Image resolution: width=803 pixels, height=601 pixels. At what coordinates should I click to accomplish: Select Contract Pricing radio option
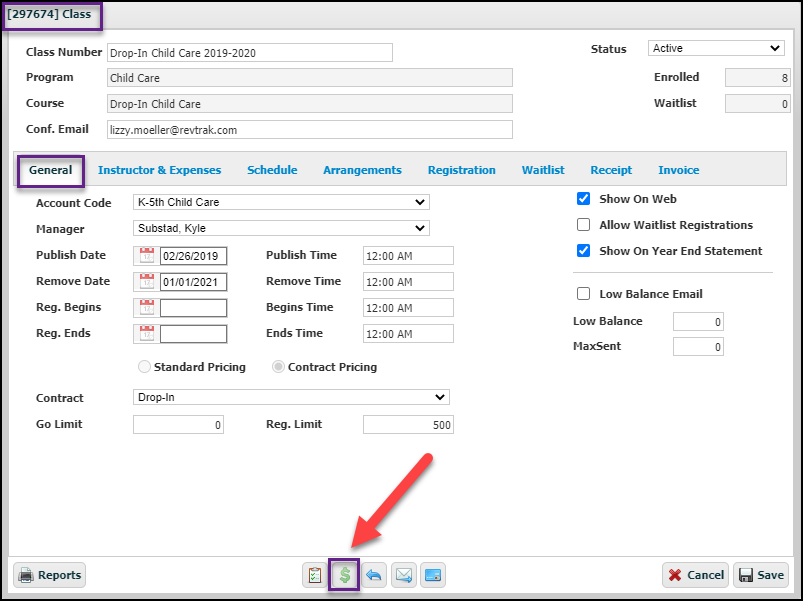[x=278, y=367]
